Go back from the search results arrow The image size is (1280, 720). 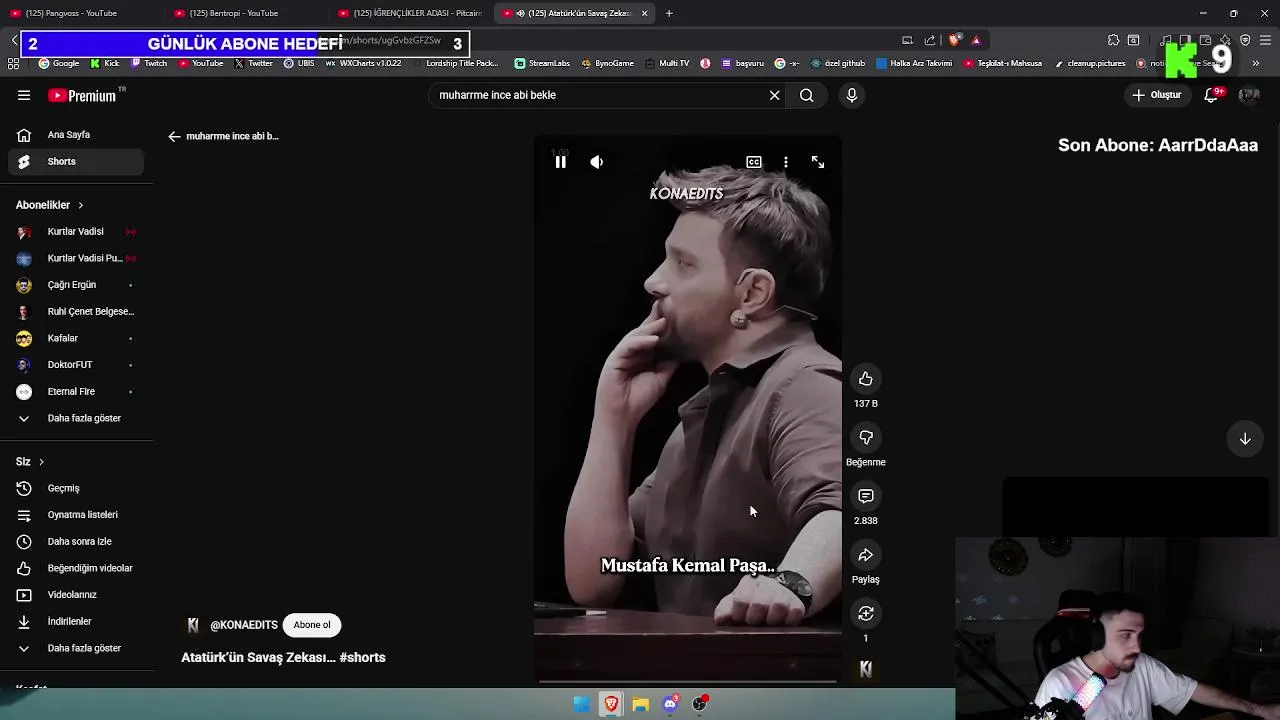click(174, 136)
